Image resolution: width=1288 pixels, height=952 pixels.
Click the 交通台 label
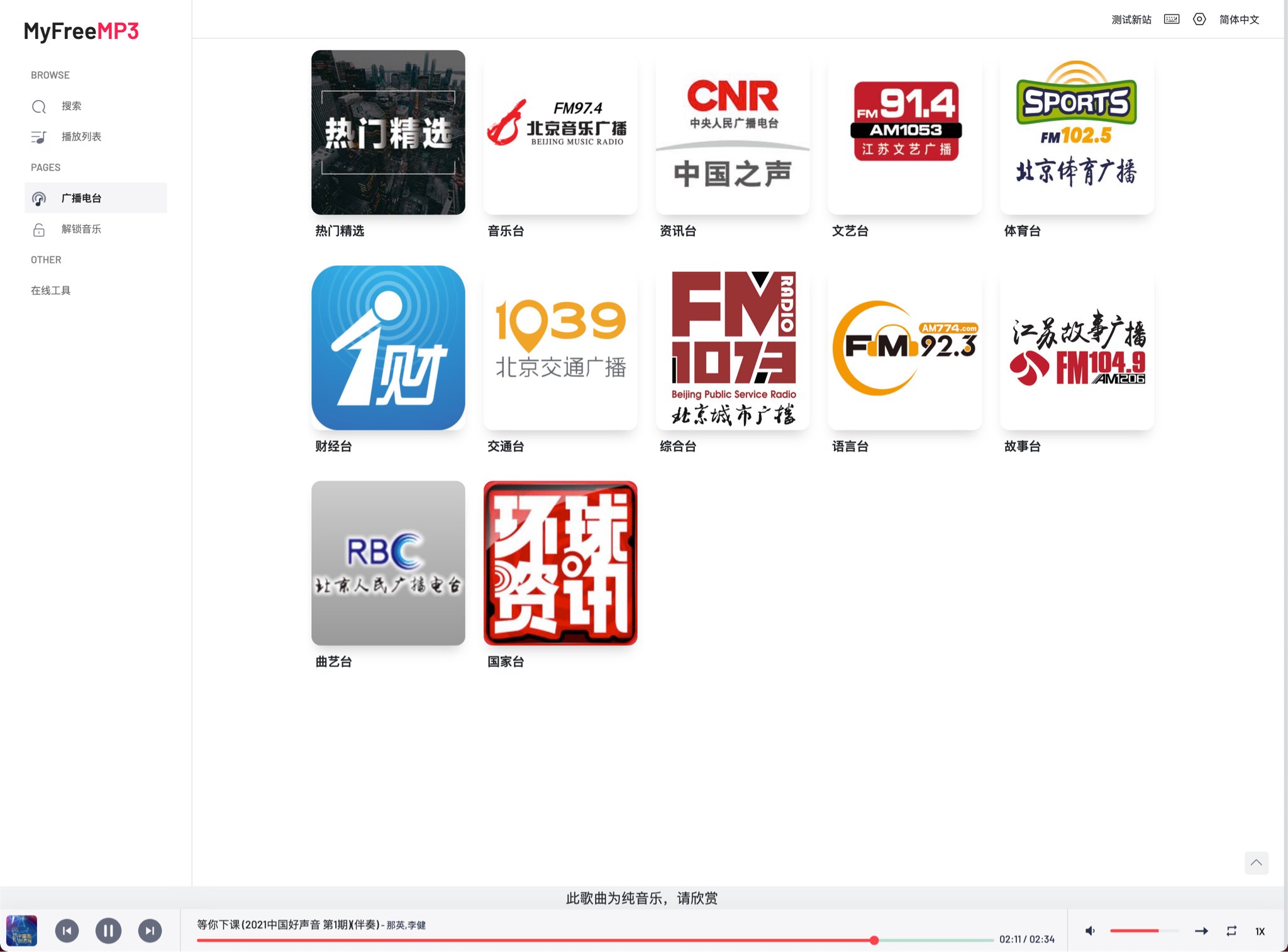pos(506,446)
